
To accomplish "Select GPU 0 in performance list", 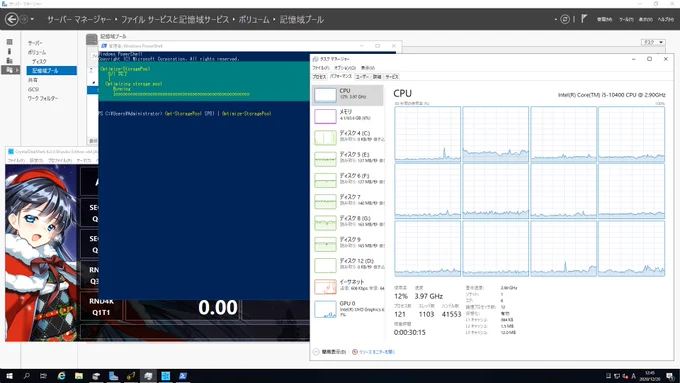I will click(x=348, y=308).
